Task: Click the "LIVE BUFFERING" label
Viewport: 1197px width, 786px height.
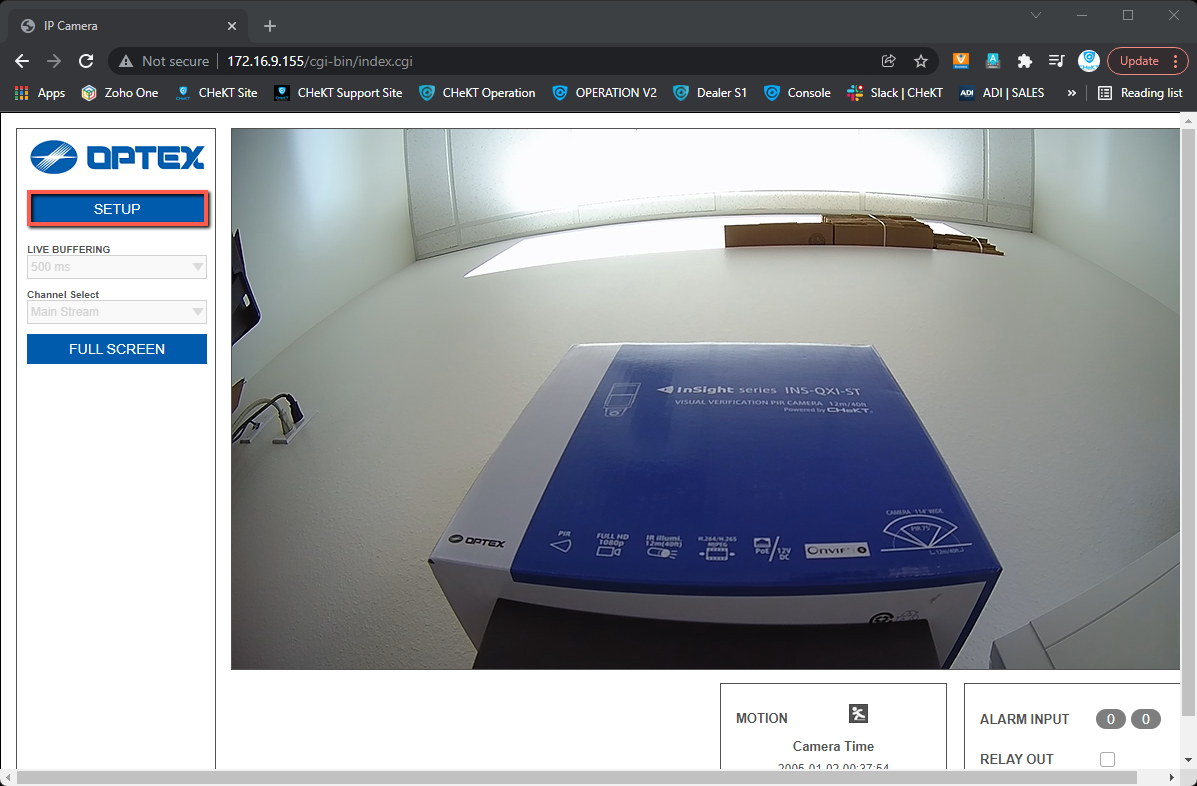Action: [69, 250]
